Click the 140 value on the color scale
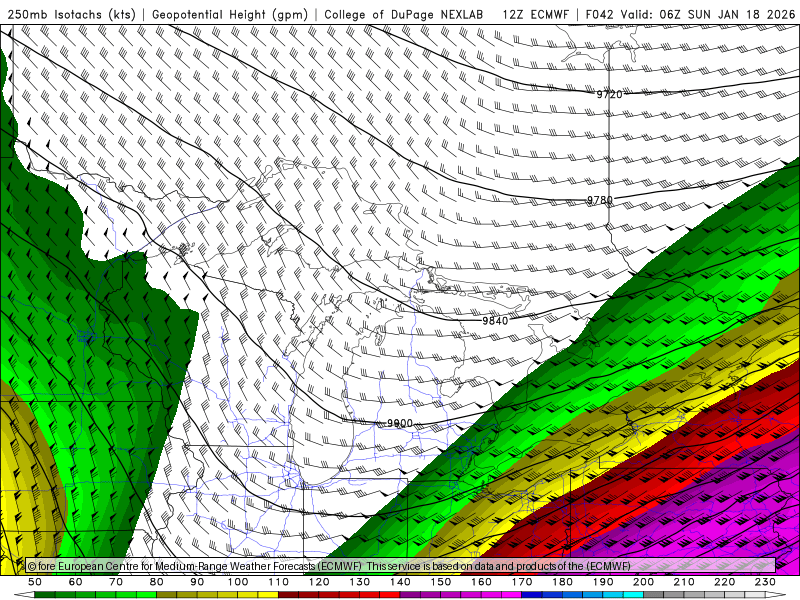This screenshot has height=600, width=800. point(400,582)
